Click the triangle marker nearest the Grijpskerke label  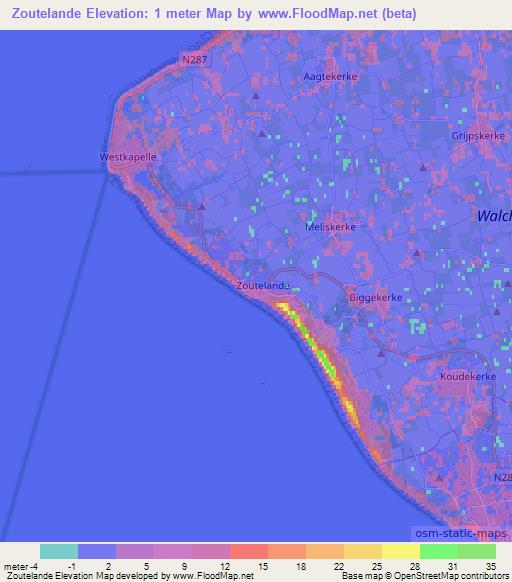[423, 167]
